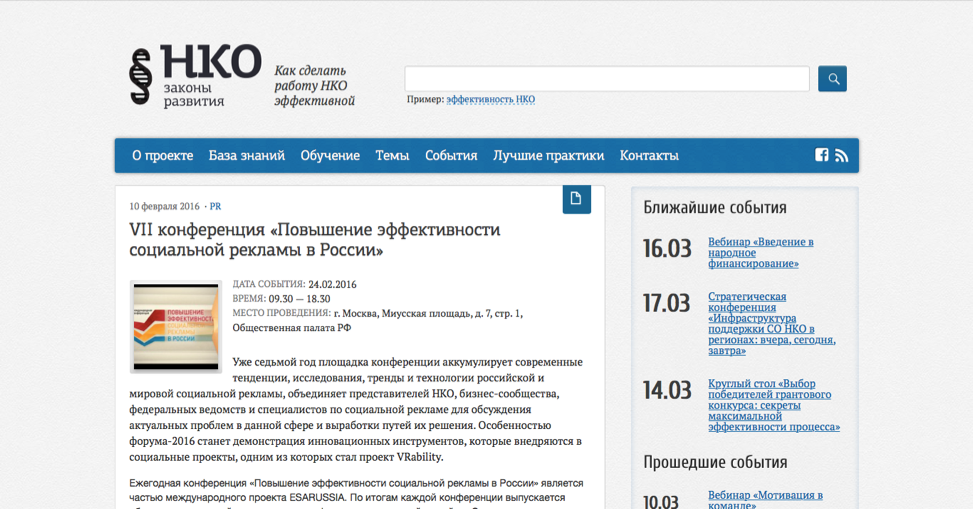The width and height of the screenshot is (973, 509).
Task: Click the slogan «Как сделать работу НКО эффективной»
Action: (x=315, y=86)
